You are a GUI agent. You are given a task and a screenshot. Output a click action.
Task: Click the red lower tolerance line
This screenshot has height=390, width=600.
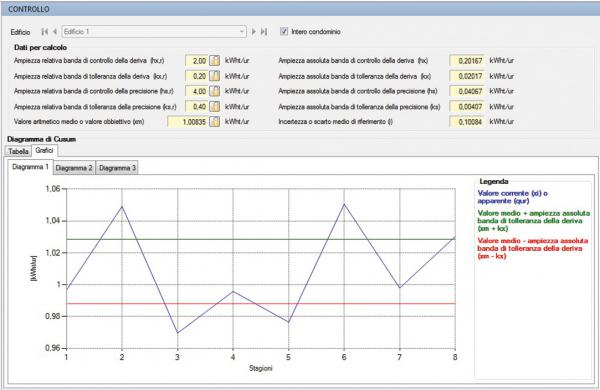point(261,304)
